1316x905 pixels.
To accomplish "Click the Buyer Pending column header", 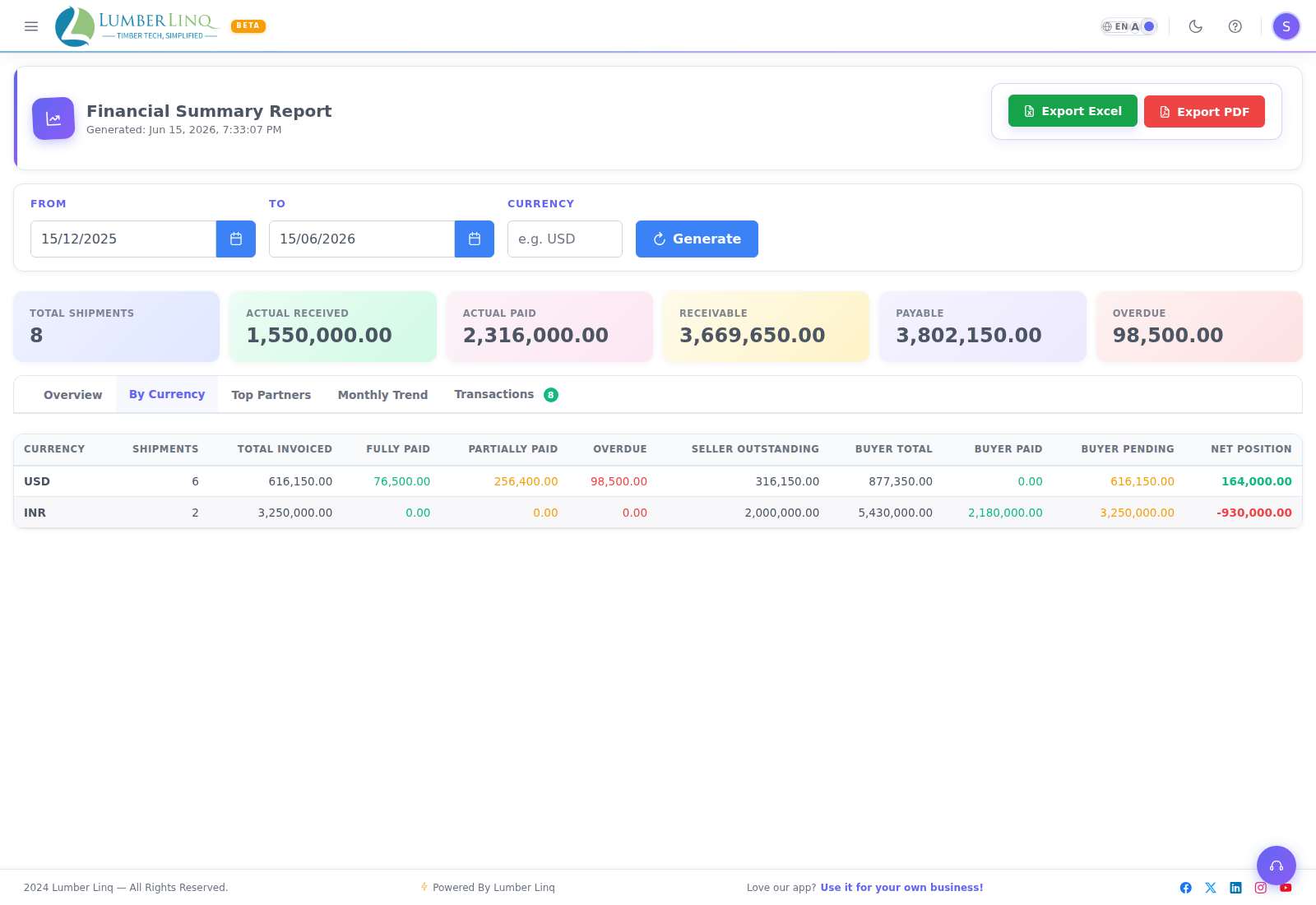I will coord(1128,449).
